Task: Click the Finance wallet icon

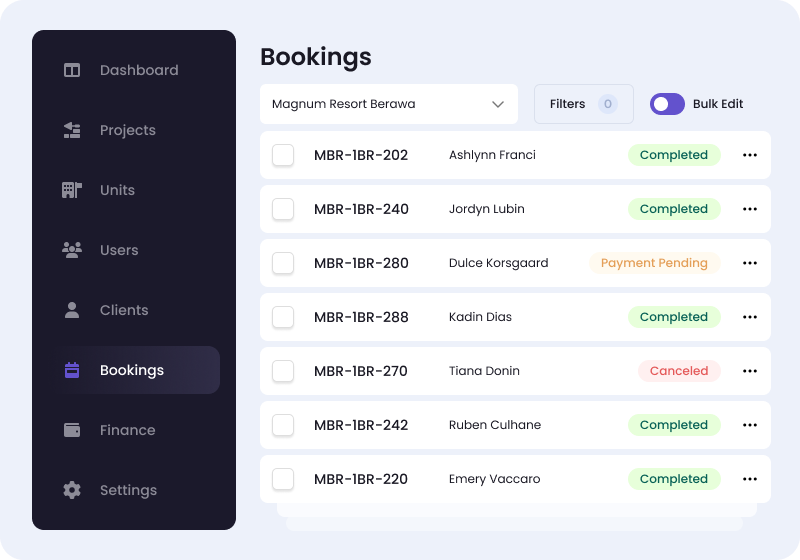Action: pyautogui.click(x=72, y=430)
